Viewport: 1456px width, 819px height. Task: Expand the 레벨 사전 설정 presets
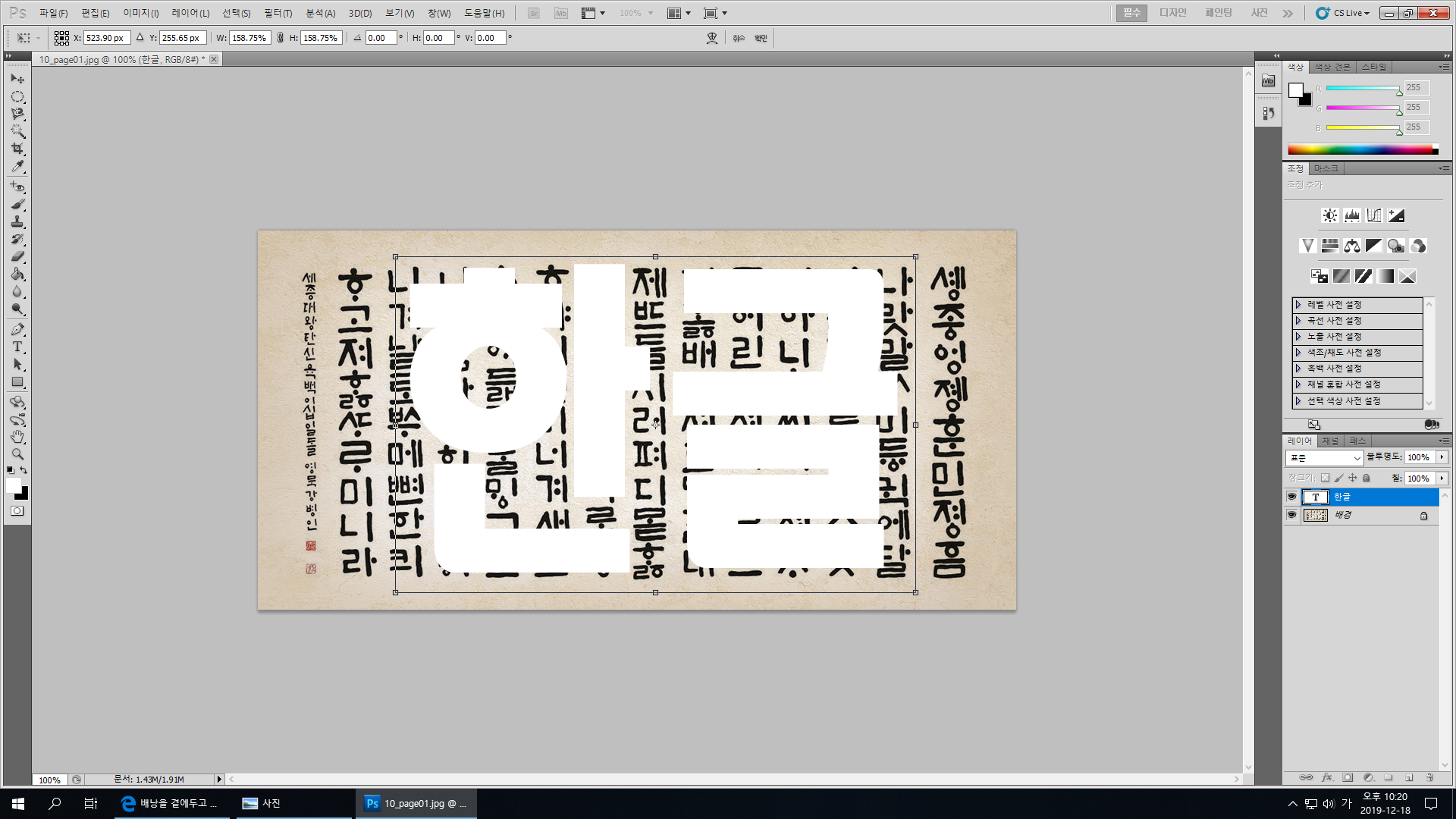(1298, 305)
